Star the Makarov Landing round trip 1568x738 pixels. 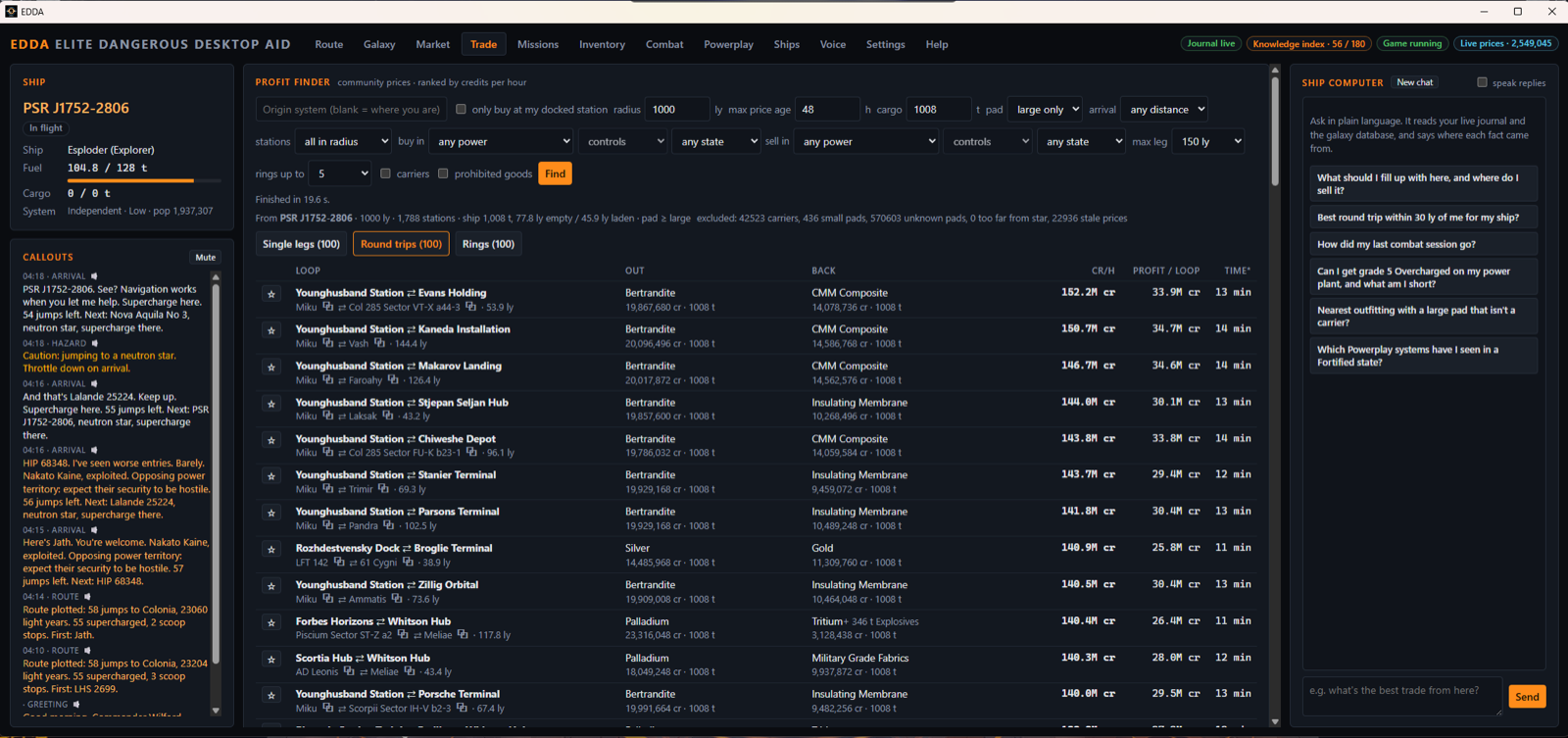pyautogui.click(x=271, y=368)
